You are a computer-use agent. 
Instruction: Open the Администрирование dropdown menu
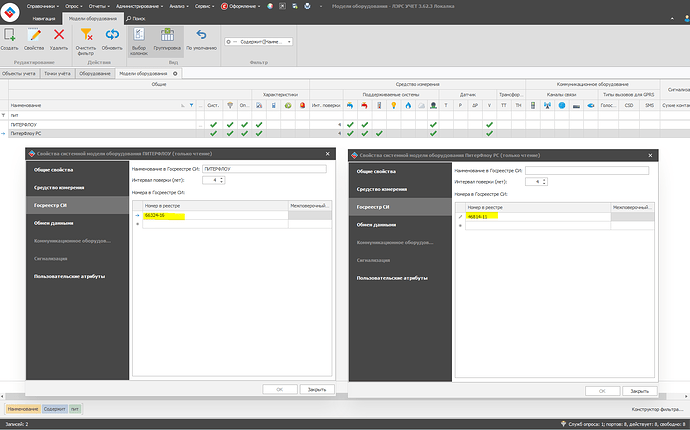(x=139, y=6)
